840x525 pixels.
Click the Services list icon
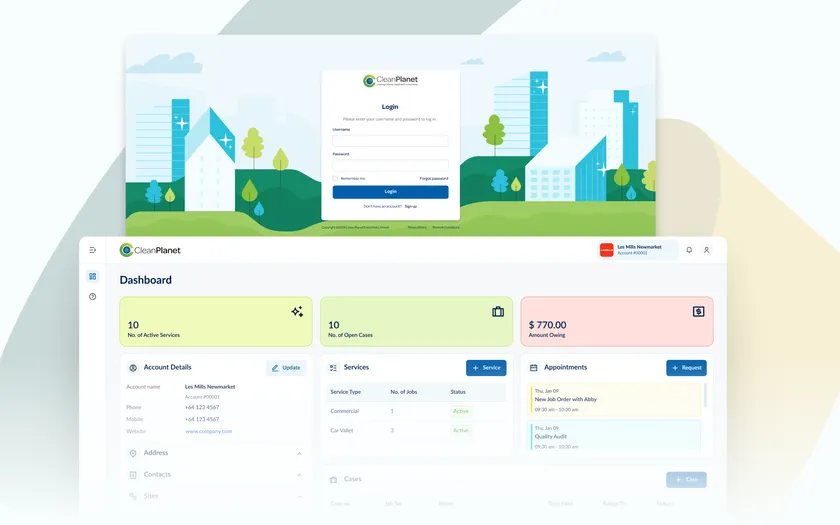tap(333, 368)
